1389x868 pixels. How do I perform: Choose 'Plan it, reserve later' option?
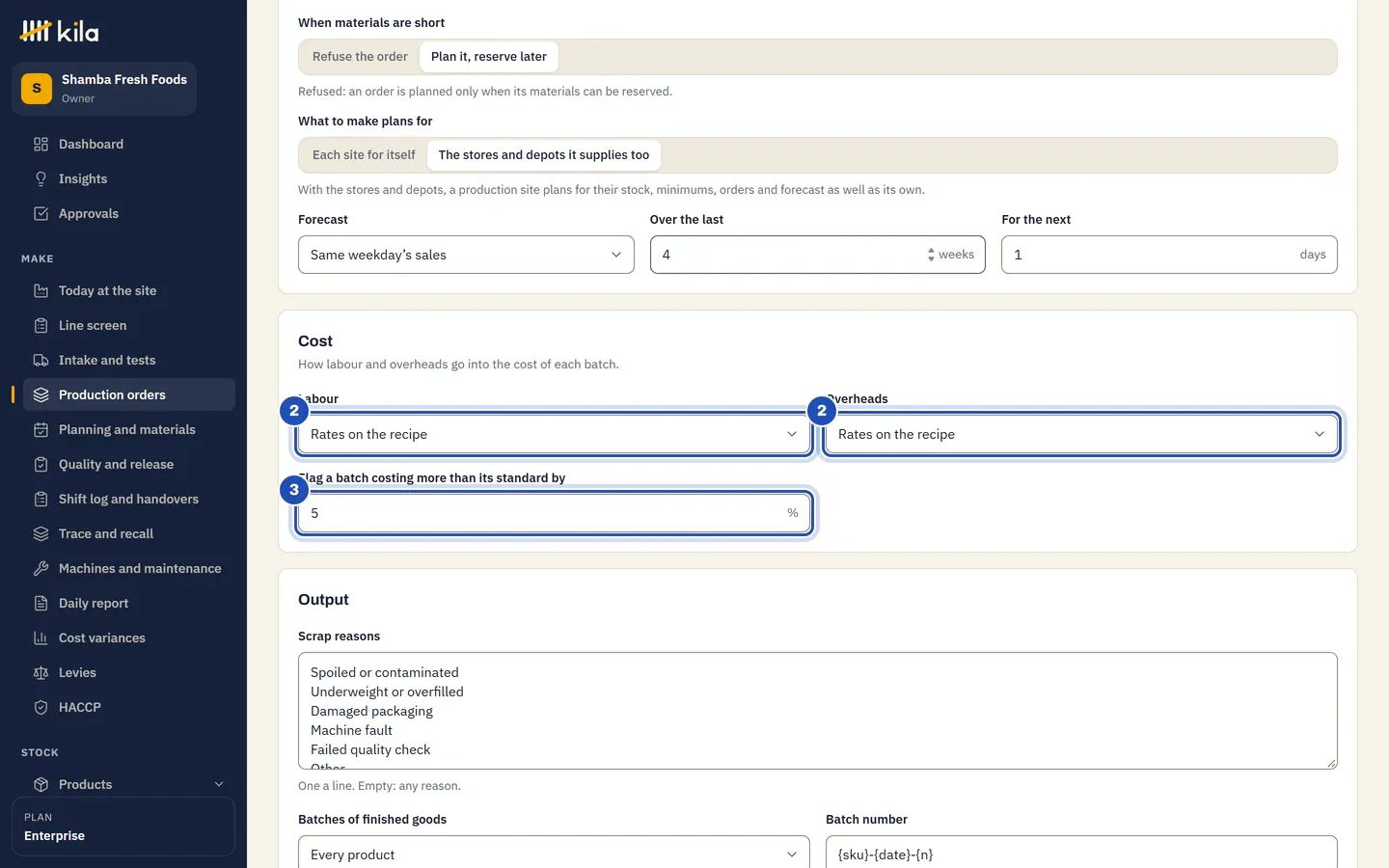click(x=489, y=57)
